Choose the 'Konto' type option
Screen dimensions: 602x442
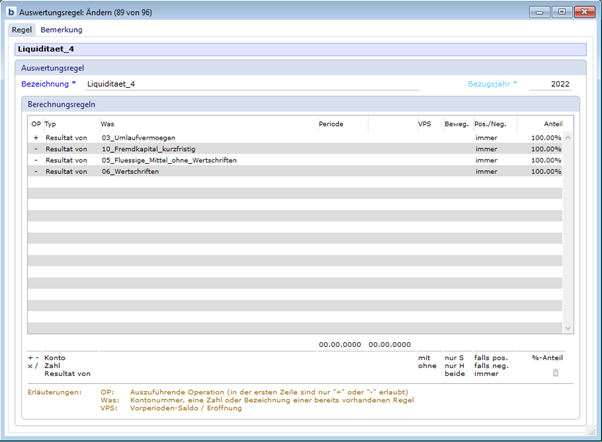(55, 357)
